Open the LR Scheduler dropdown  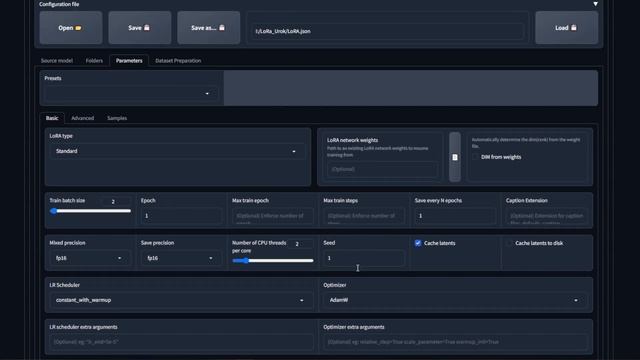(182, 300)
